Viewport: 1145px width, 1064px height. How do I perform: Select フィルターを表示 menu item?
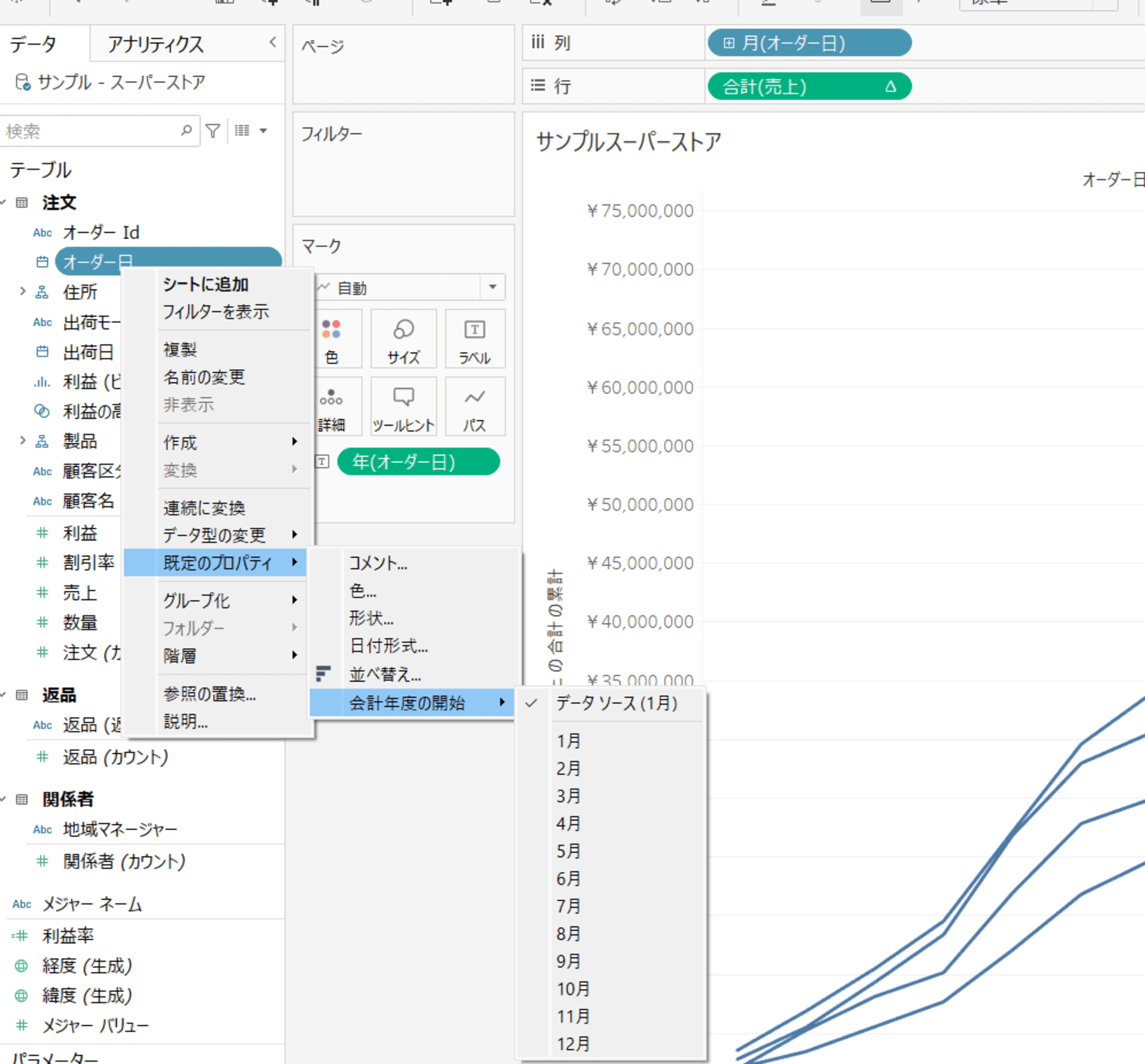(x=218, y=312)
